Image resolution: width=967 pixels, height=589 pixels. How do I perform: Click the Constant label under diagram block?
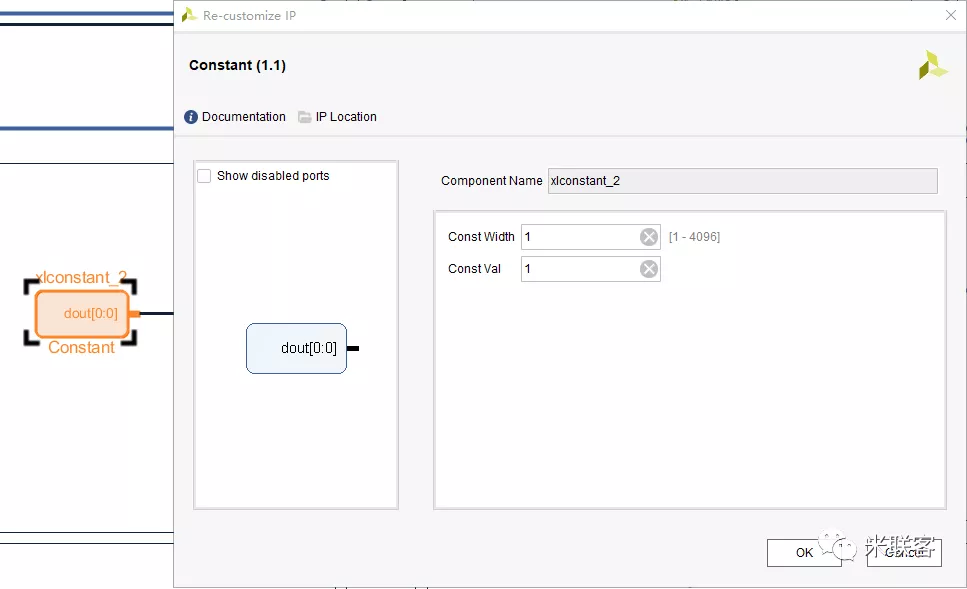click(x=81, y=347)
